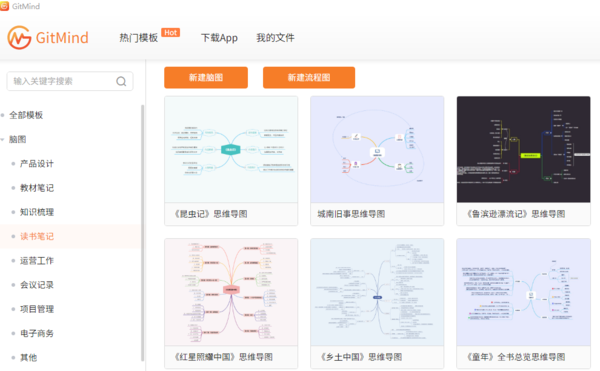Select the 产品设计 category

pyautogui.click(x=37, y=164)
